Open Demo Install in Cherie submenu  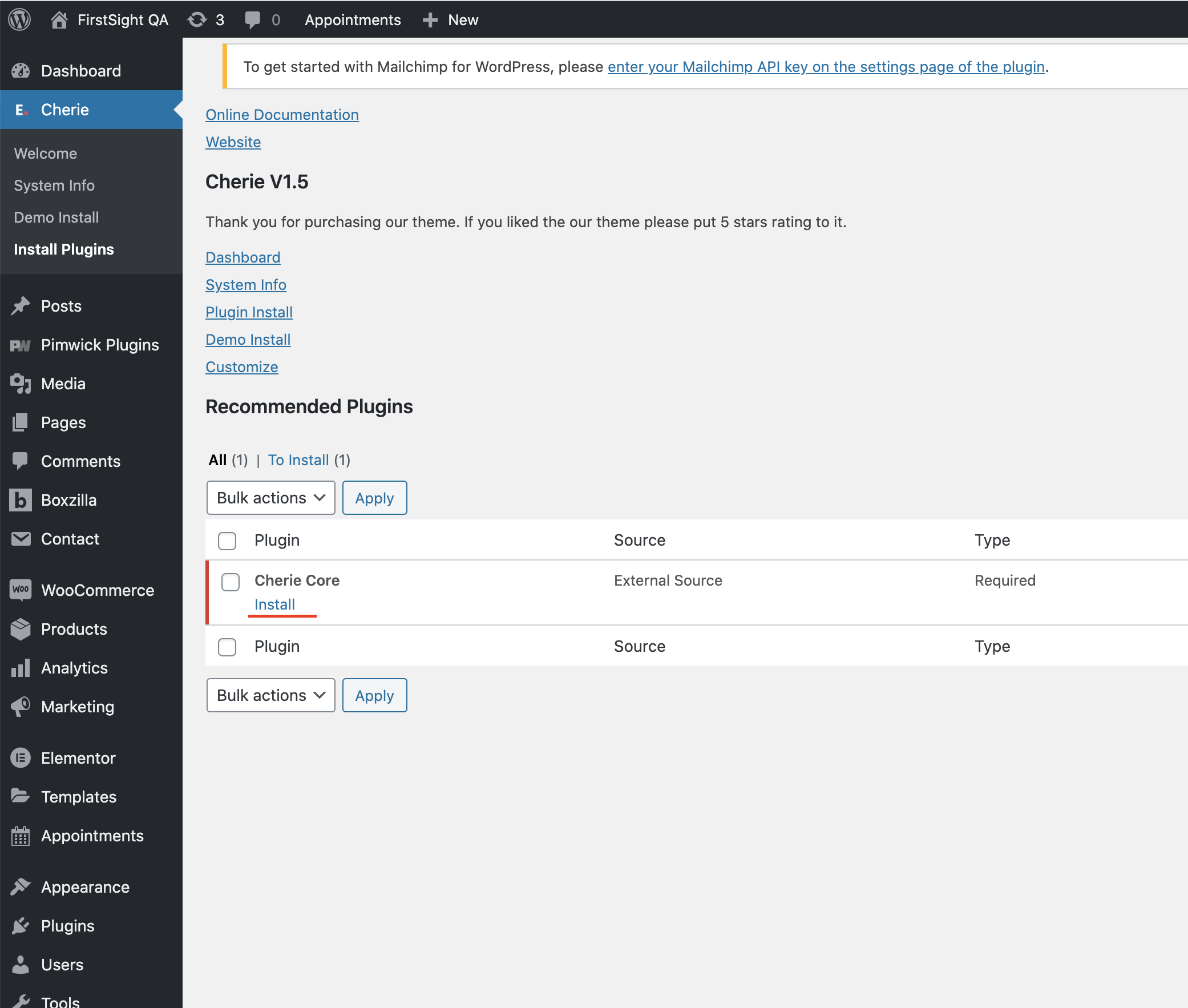point(56,217)
